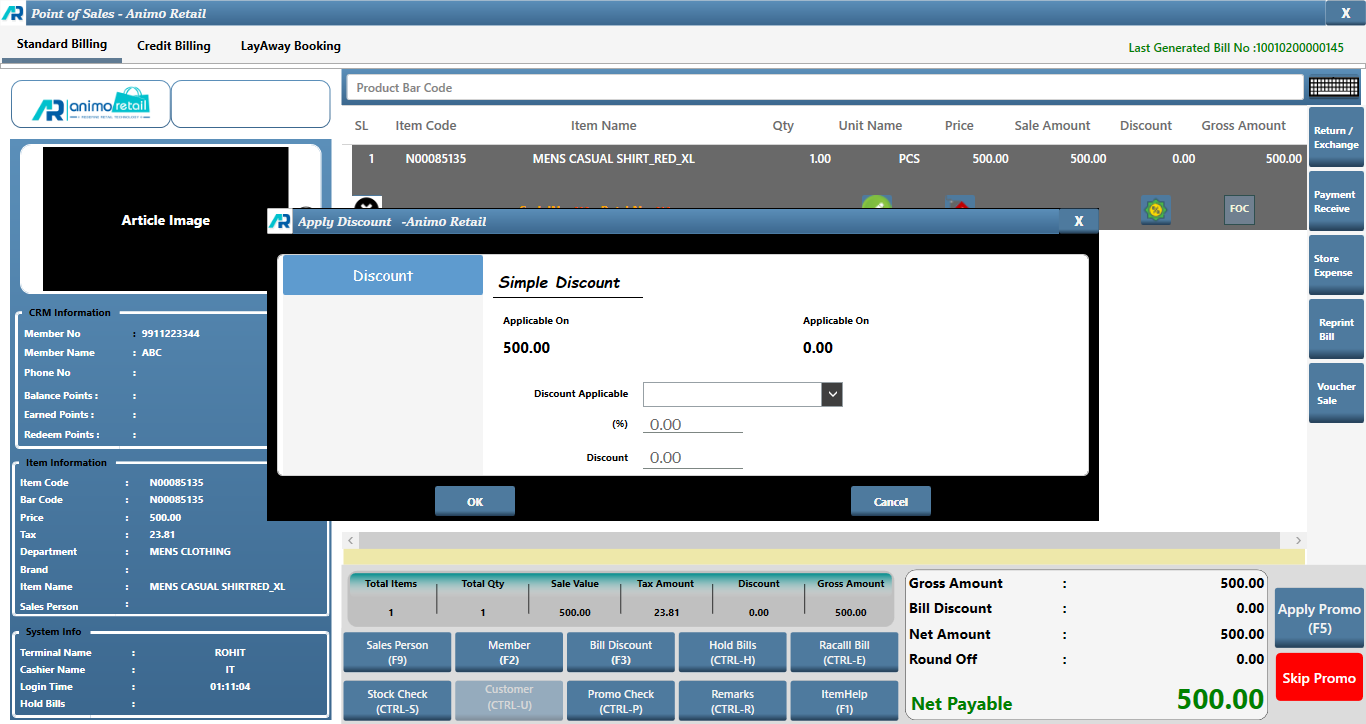The width and height of the screenshot is (1366, 724).
Task: Click Promo Check (CTRL-P) button
Action: (621, 701)
